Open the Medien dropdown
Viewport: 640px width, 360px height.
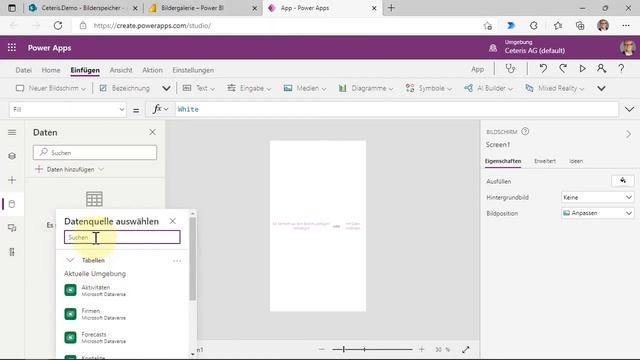pos(305,88)
